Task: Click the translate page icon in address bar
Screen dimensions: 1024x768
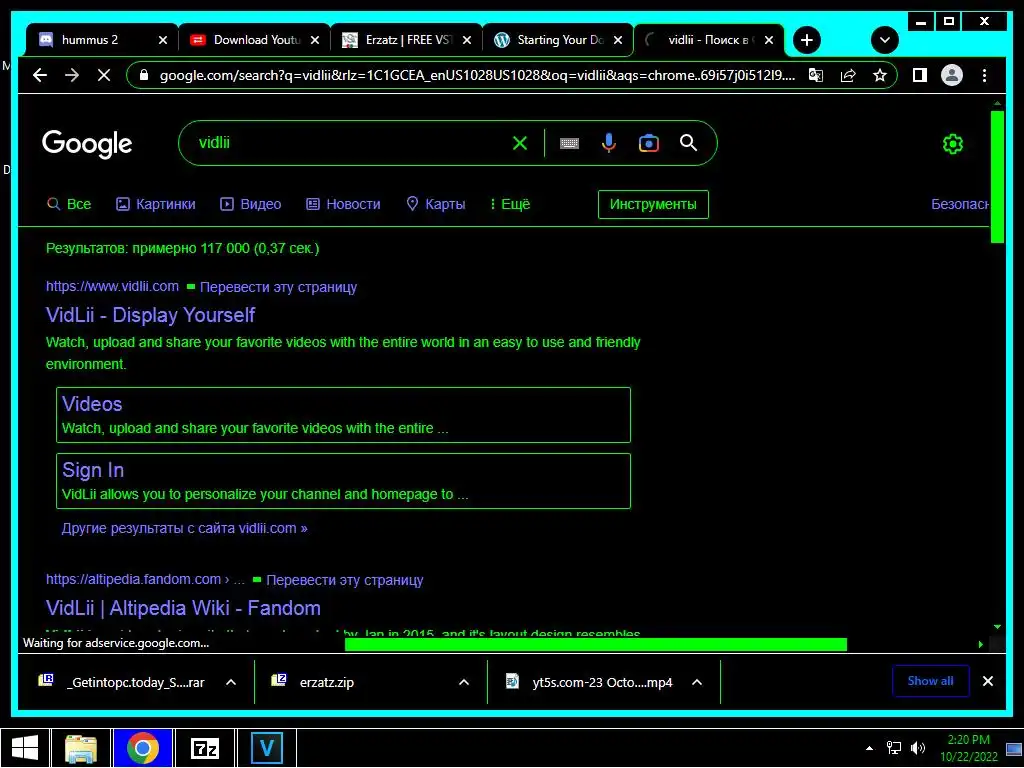Action: pos(816,75)
